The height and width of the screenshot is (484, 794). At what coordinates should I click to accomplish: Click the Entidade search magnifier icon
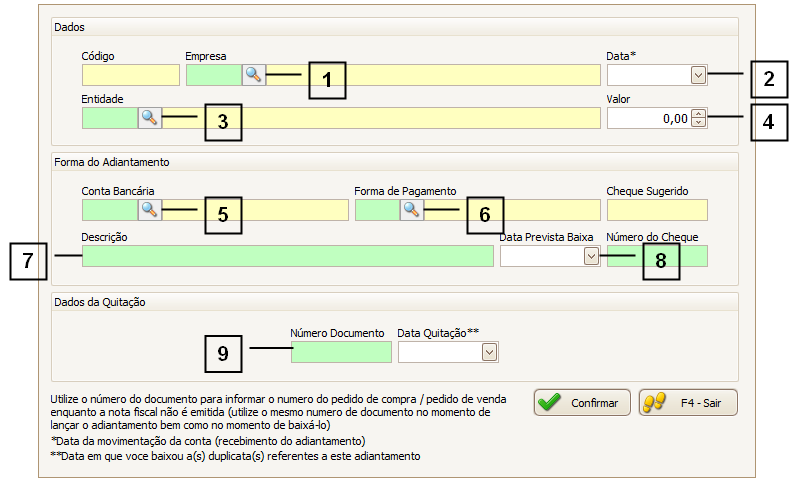point(150,118)
